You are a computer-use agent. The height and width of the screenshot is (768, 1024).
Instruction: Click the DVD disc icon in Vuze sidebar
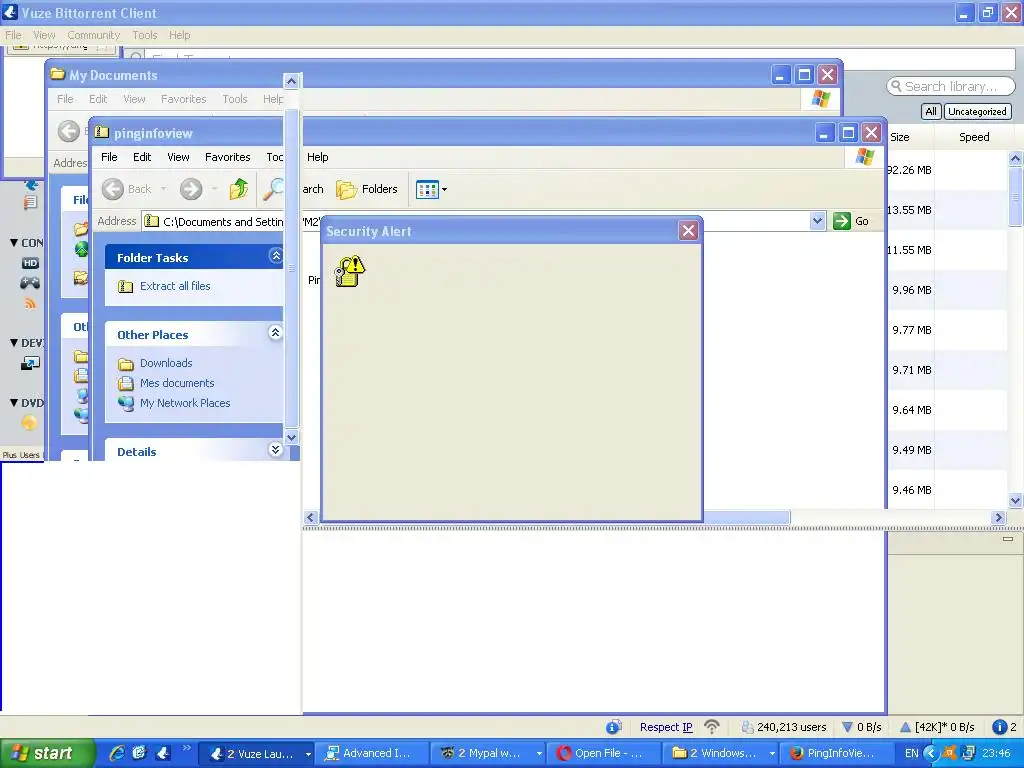click(x=29, y=423)
